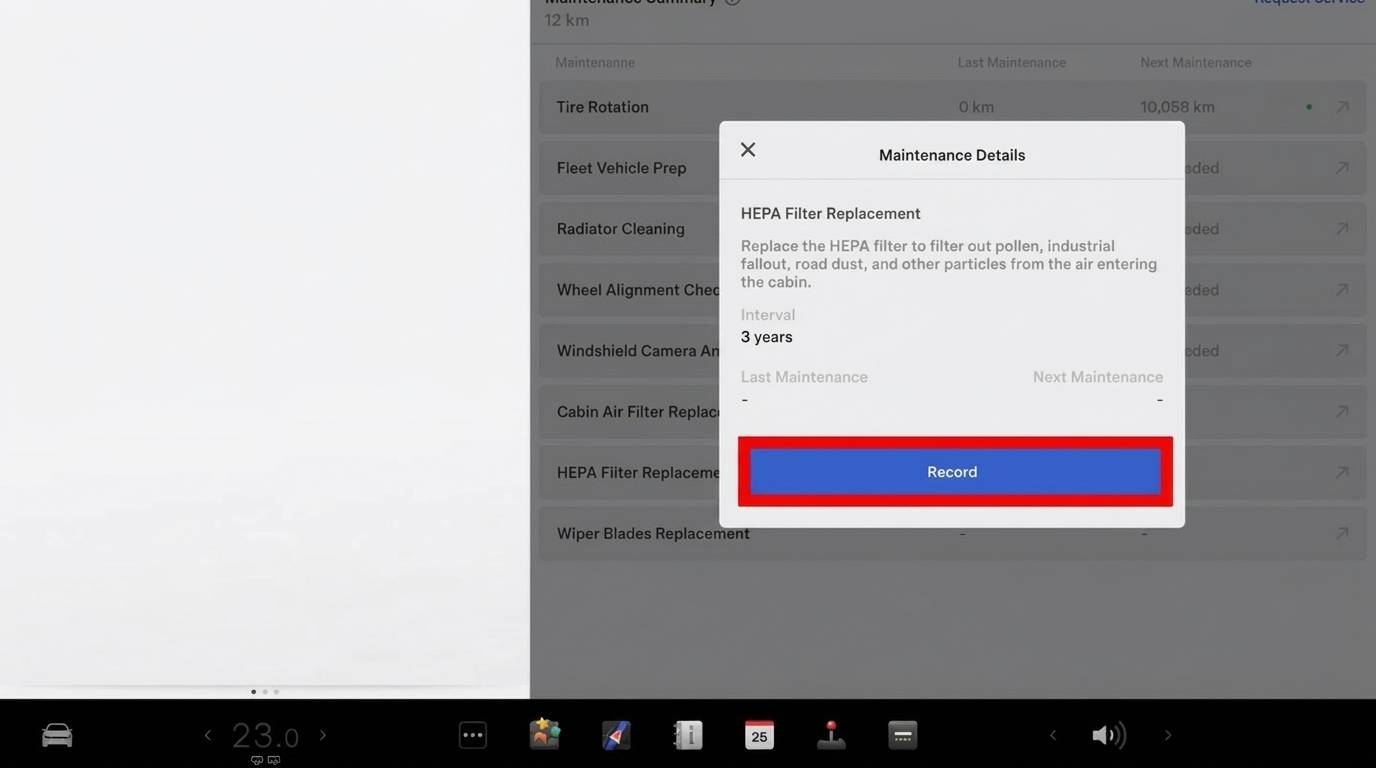Click the 3 years interval value
Image resolution: width=1376 pixels, height=768 pixels.
click(766, 337)
